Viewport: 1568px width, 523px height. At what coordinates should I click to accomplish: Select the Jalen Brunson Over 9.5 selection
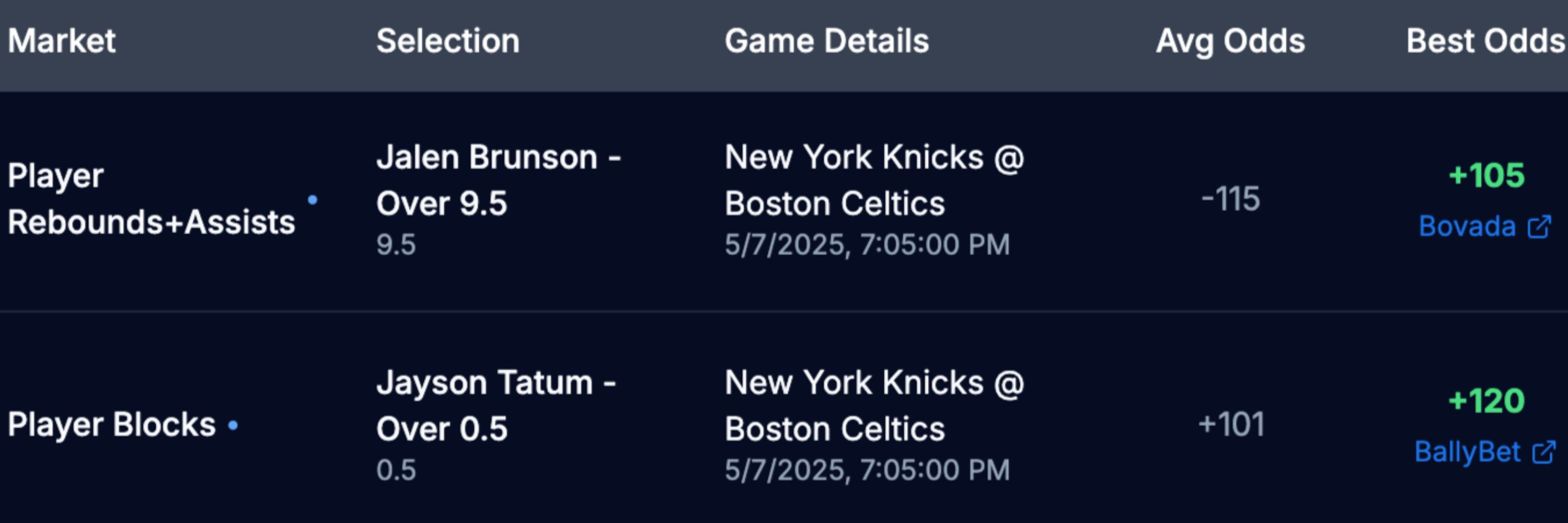499,180
